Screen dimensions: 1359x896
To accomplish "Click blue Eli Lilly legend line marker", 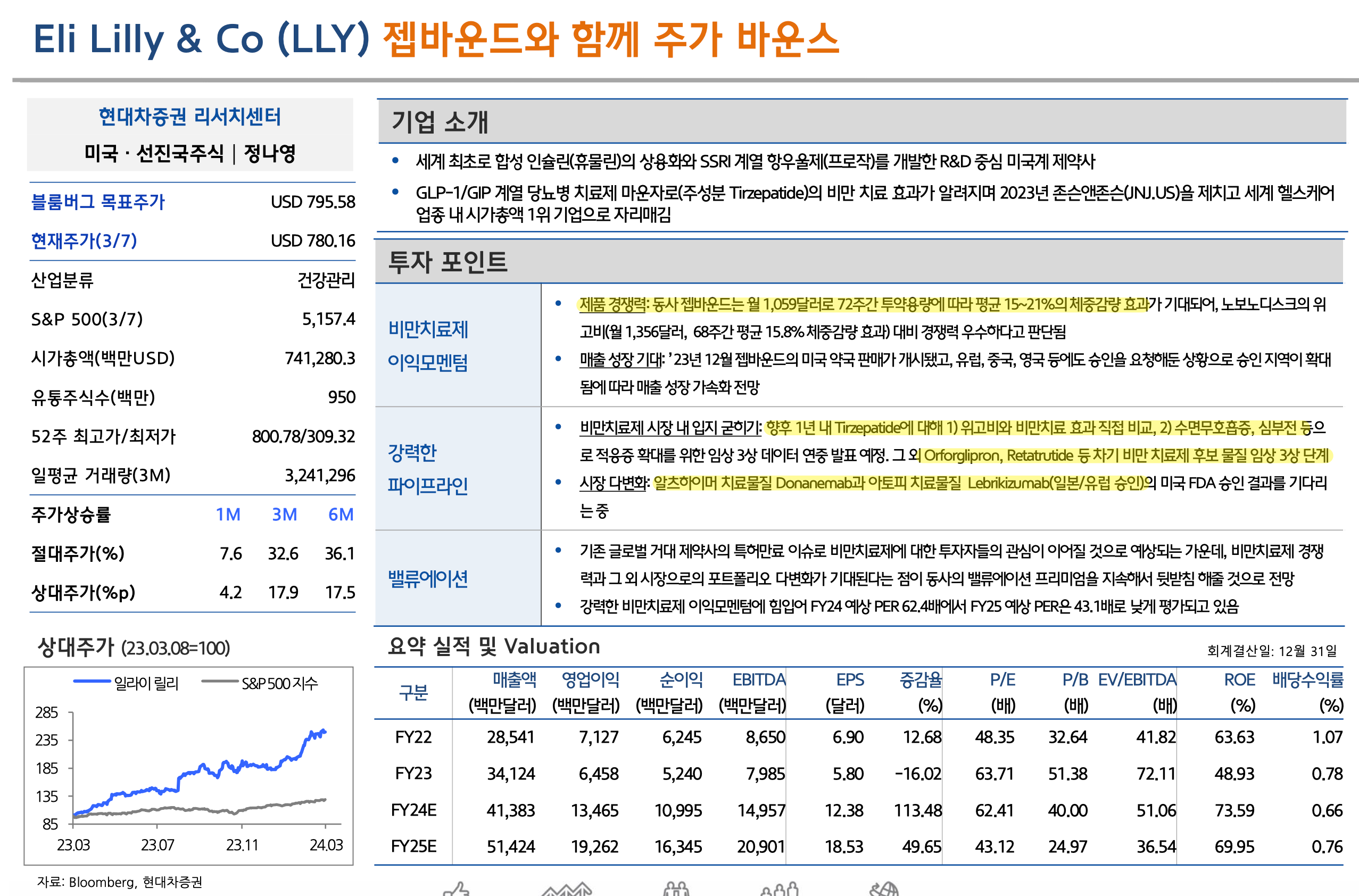I will (x=92, y=681).
